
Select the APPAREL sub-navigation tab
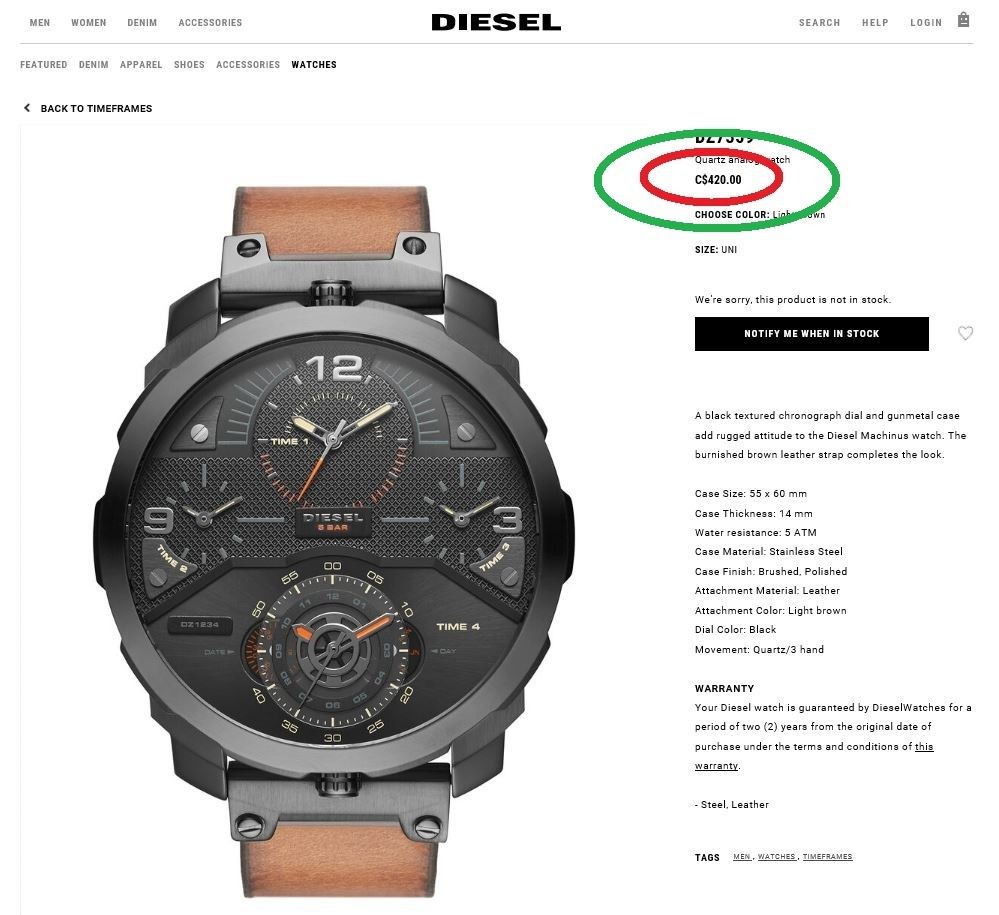coord(141,64)
